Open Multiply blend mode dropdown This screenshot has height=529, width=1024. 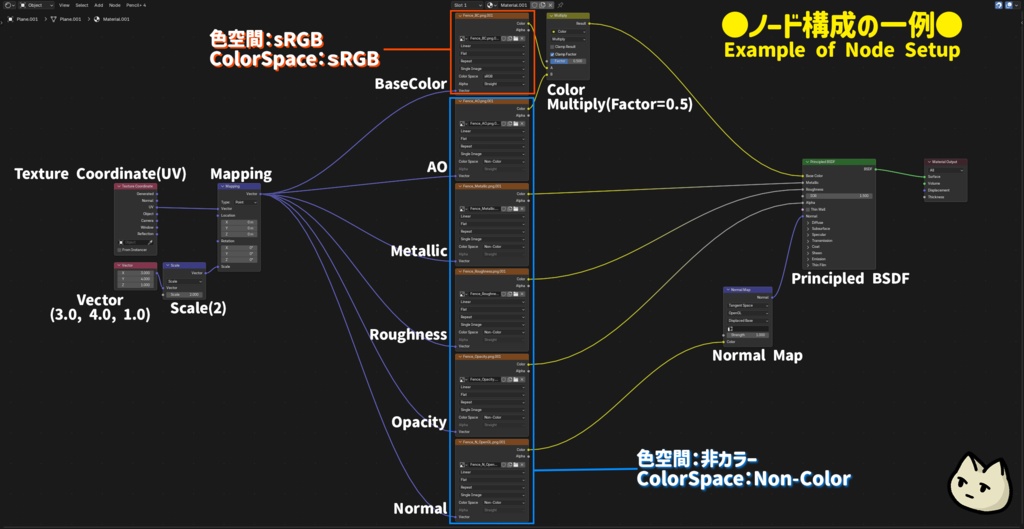pos(568,39)
